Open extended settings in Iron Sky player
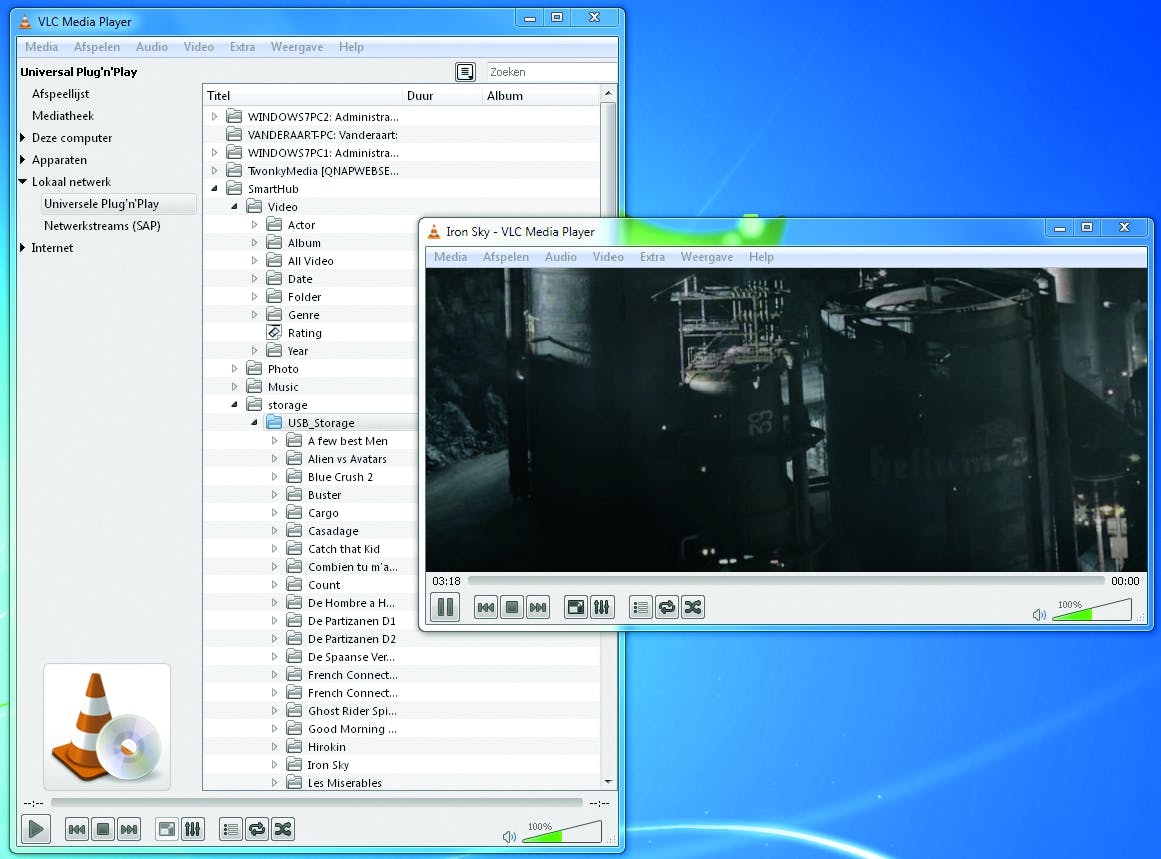This screenshot has height=859, width=1161. (x=602, y=607)
